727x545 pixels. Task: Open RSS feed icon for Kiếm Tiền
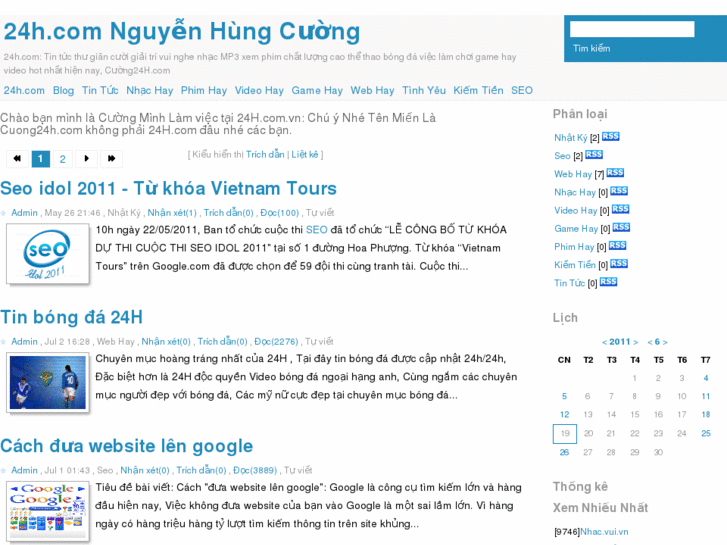coord(619,263)
